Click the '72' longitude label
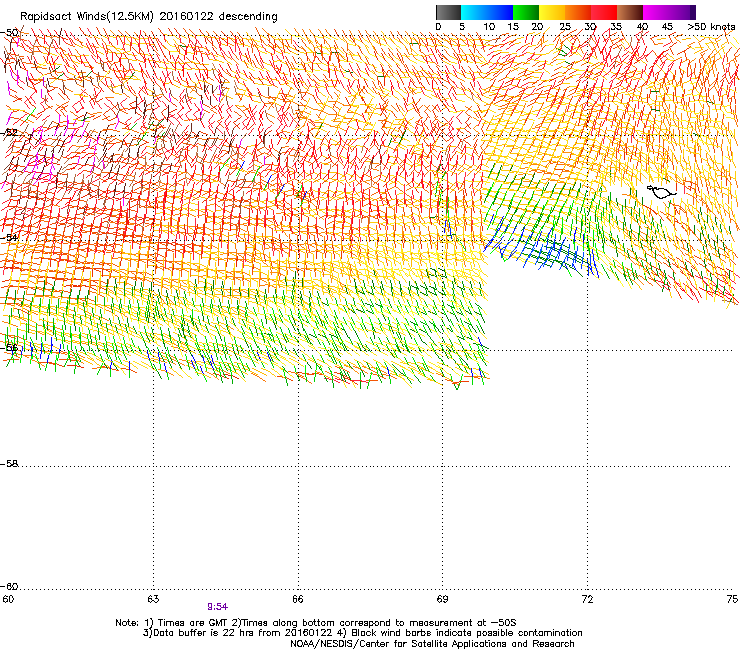Viewport: 740px width, 650px height. click(587, 599)
